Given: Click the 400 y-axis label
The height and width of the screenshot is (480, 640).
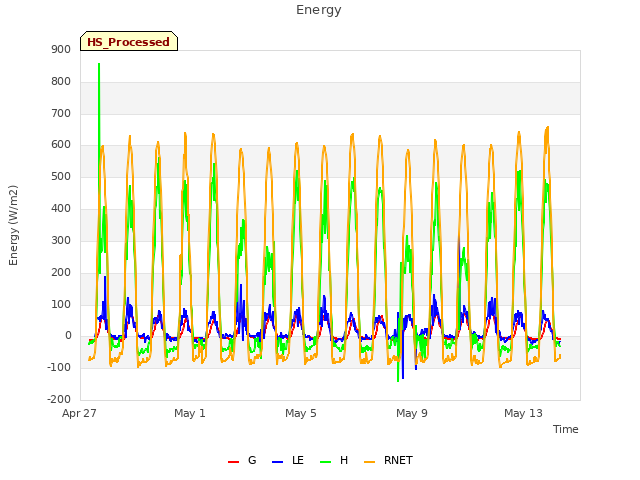Looking at the screenshot, I should [x=61, y=208].
